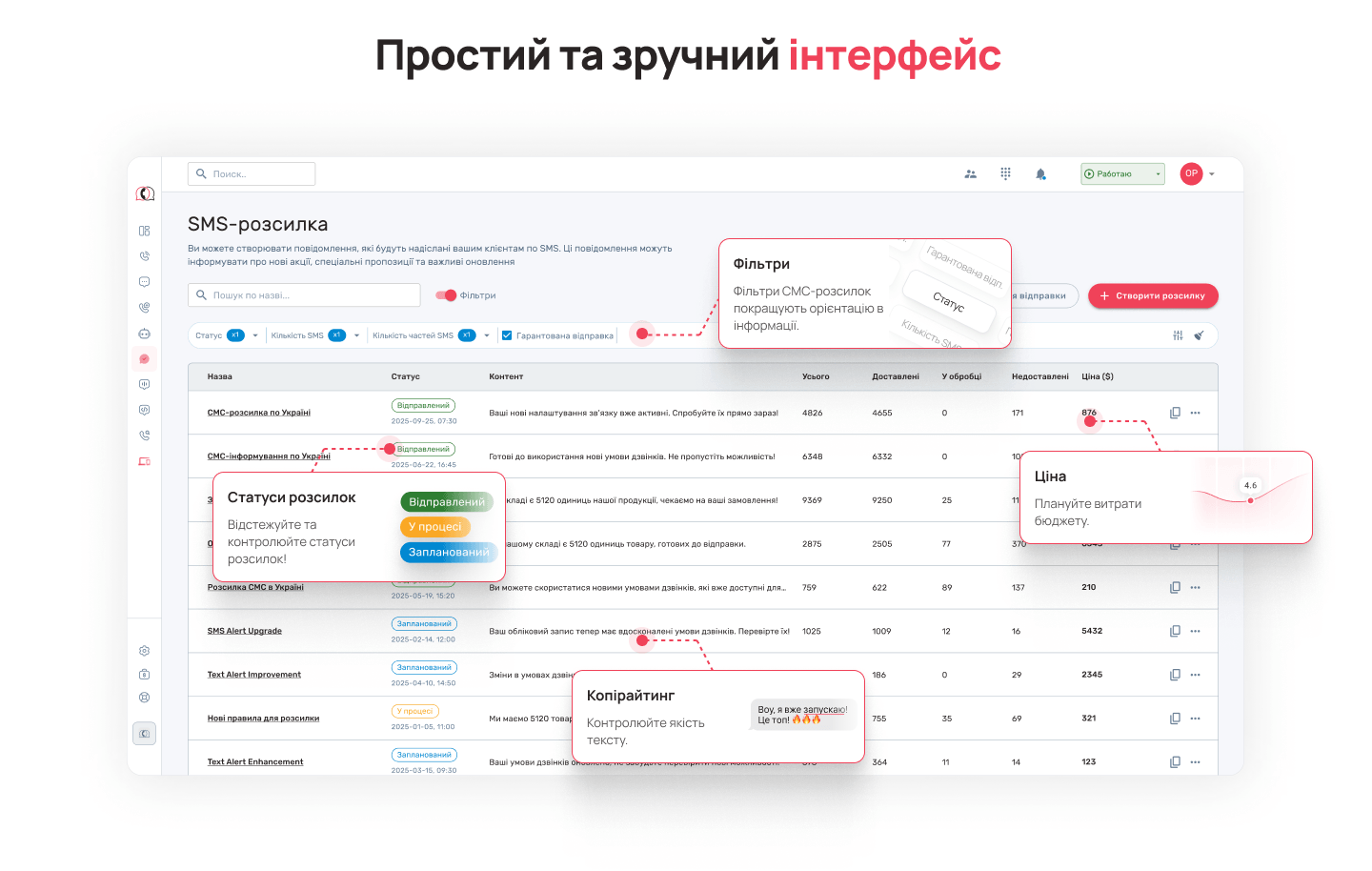Copy the 'СМС-розсилка по Україні' row
Viewport: 1372px width, 871px height.
click(x=1175, y=413)
